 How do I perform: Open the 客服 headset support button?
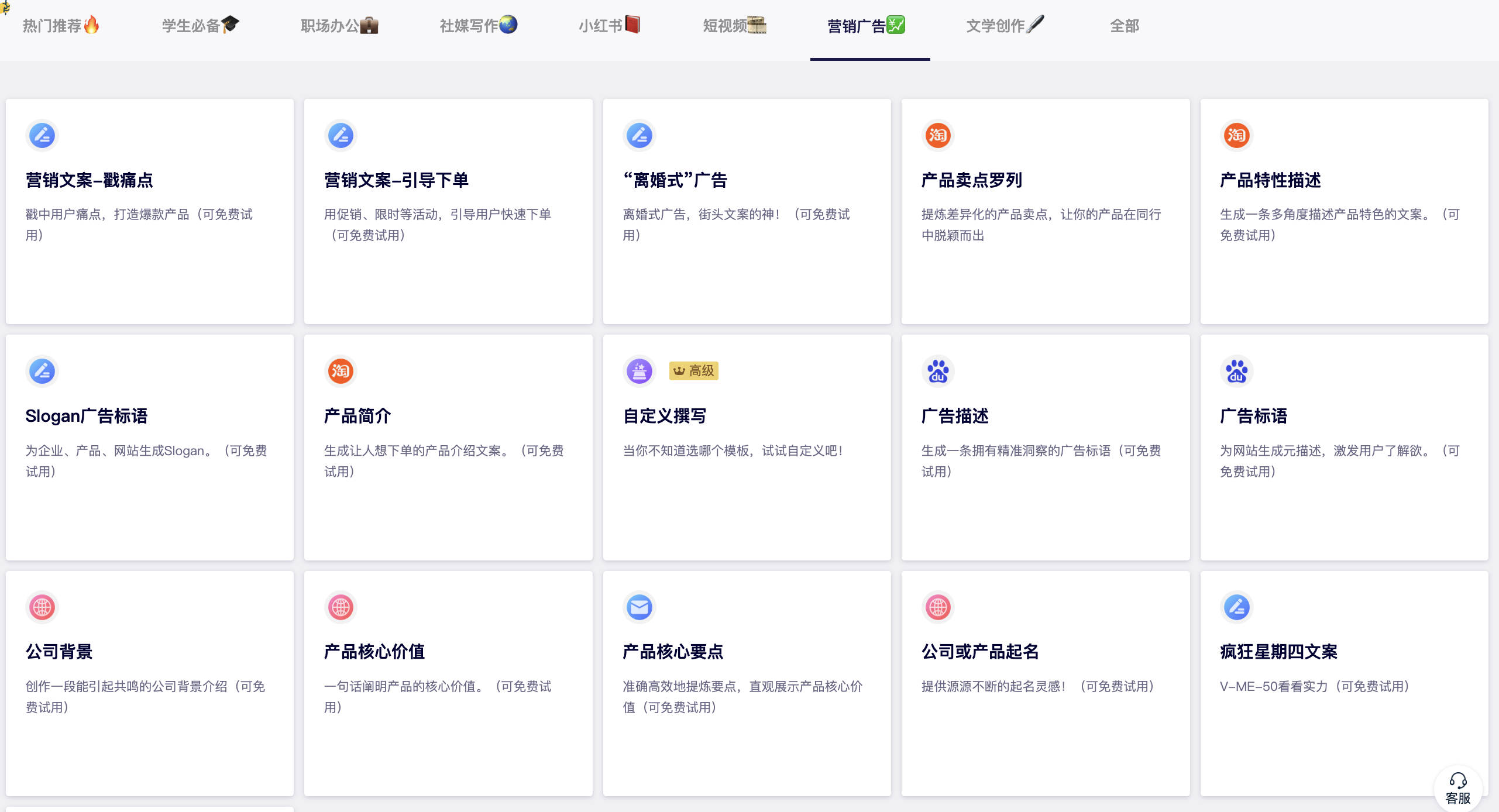click(x=1457, y=789)
